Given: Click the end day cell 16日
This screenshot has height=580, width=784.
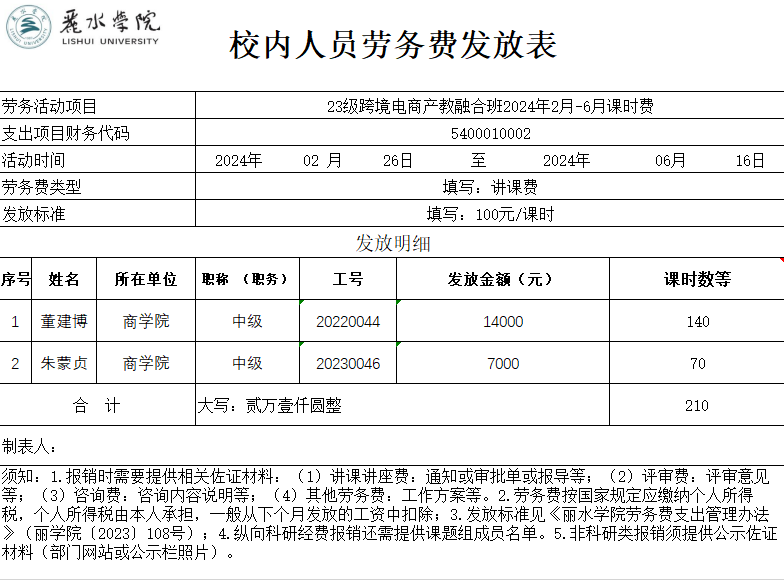Looking at the screenshot, I should pos(749,160).
